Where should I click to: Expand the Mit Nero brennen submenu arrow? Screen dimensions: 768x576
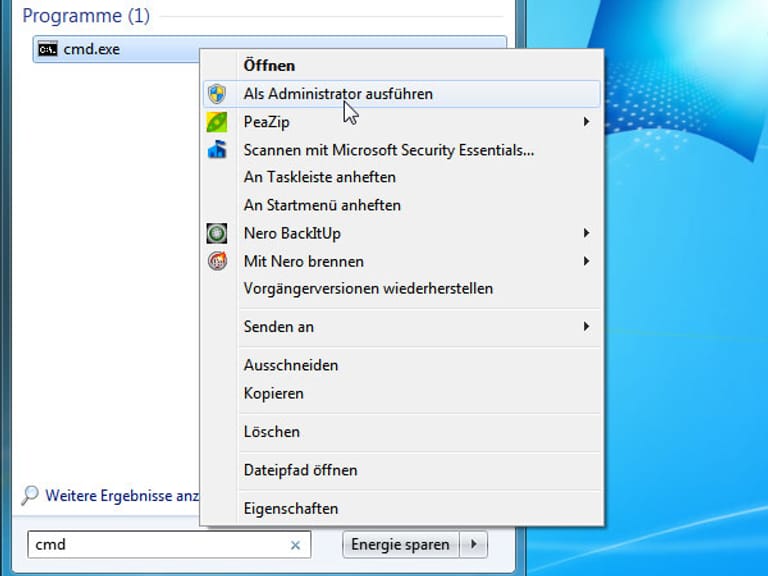pos(586,261)
